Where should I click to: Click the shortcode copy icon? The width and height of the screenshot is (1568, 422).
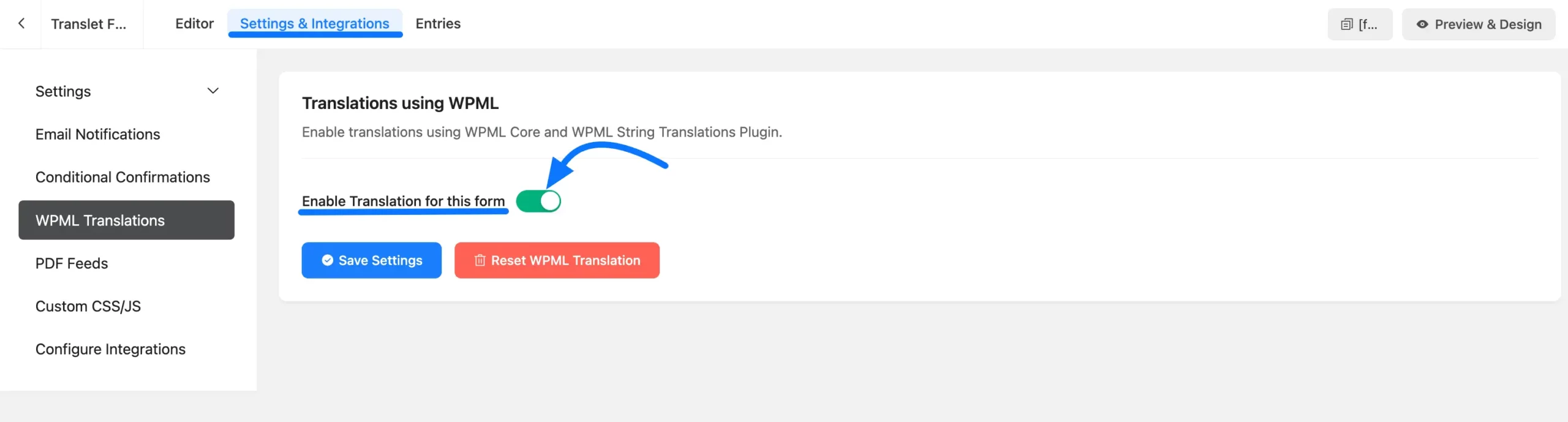1346,24
